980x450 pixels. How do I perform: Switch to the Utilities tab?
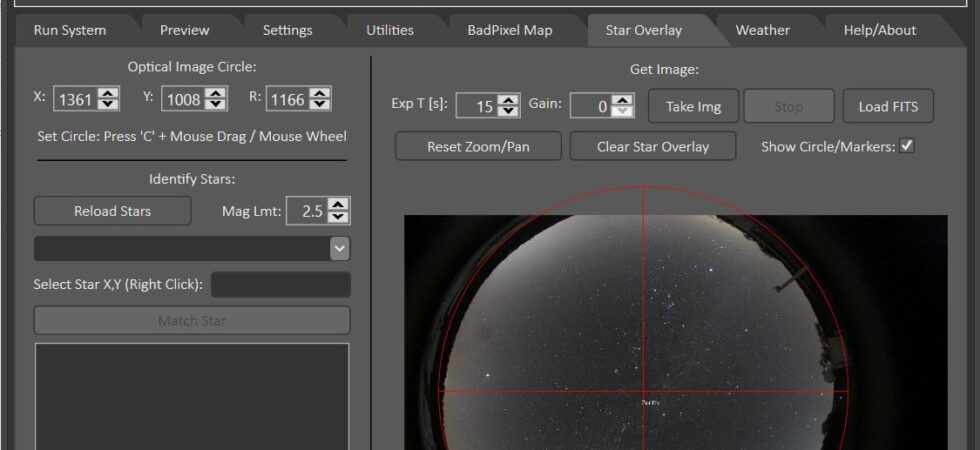click(x=390, y=30)
